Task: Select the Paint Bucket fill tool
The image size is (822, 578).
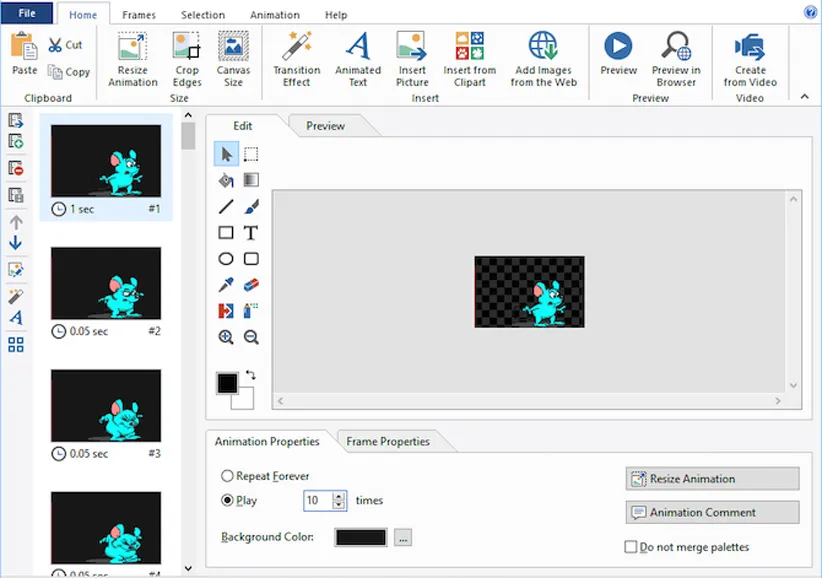Action: [x=226, y=180]
